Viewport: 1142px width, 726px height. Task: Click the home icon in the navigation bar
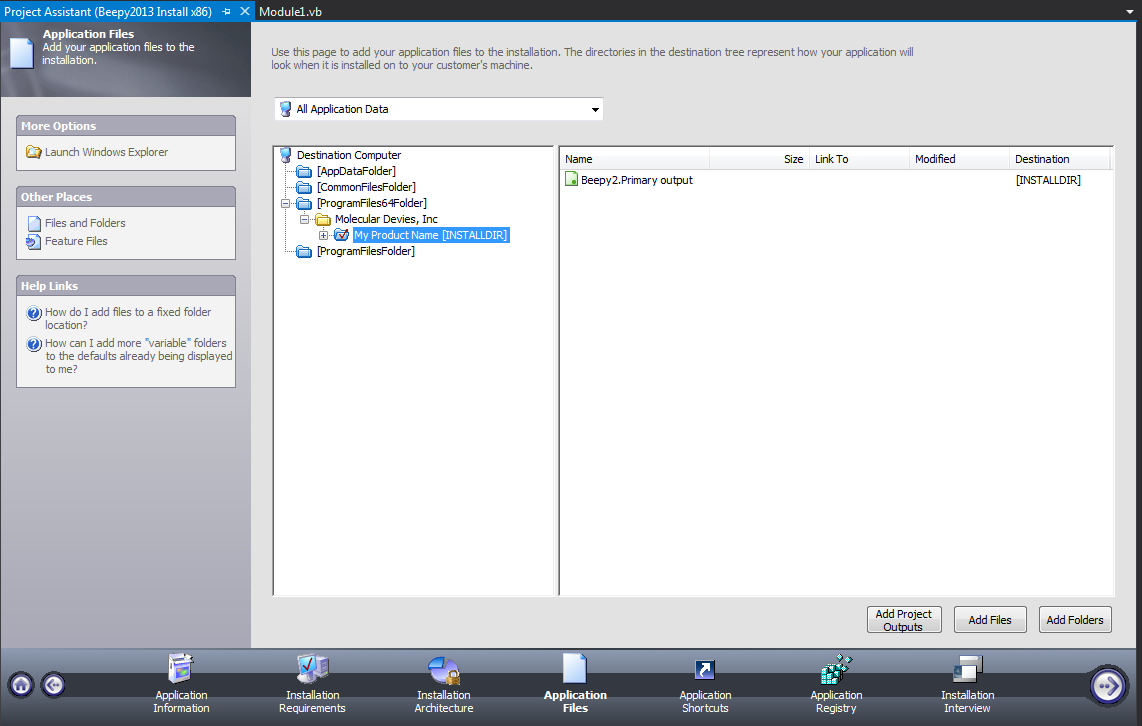(20, 685)
